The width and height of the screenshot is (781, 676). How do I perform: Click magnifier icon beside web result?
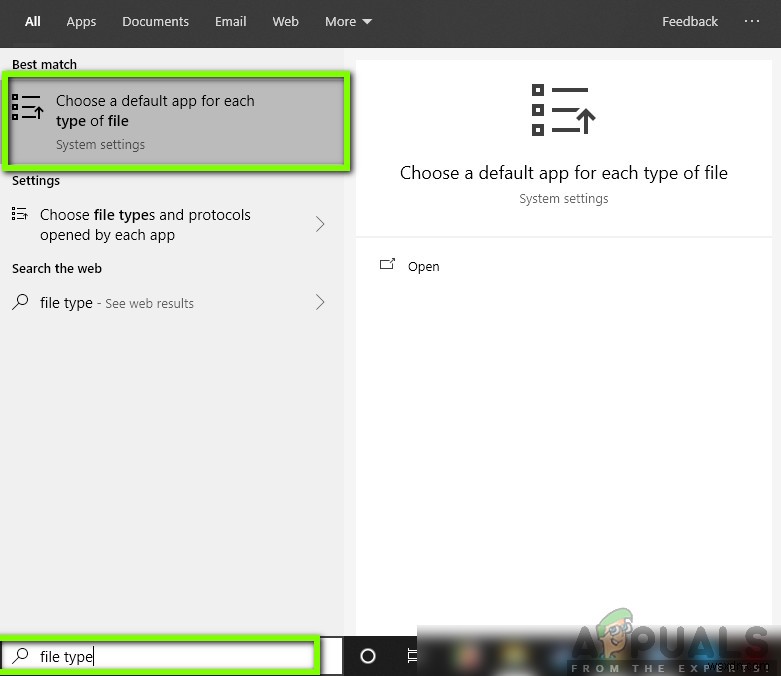point(20,302)
